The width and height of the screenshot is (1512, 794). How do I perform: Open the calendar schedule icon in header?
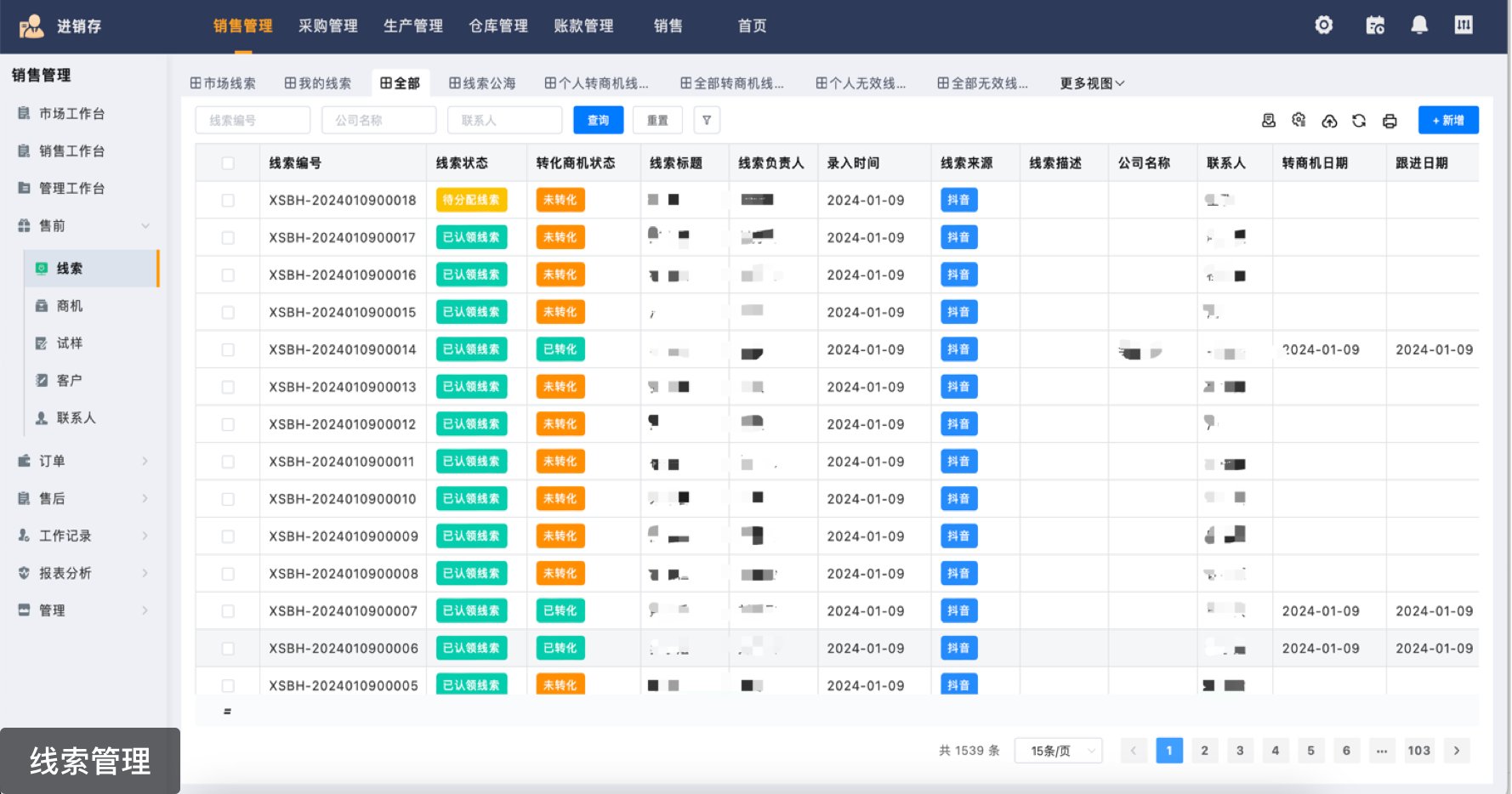click(x=1375, y=26)
